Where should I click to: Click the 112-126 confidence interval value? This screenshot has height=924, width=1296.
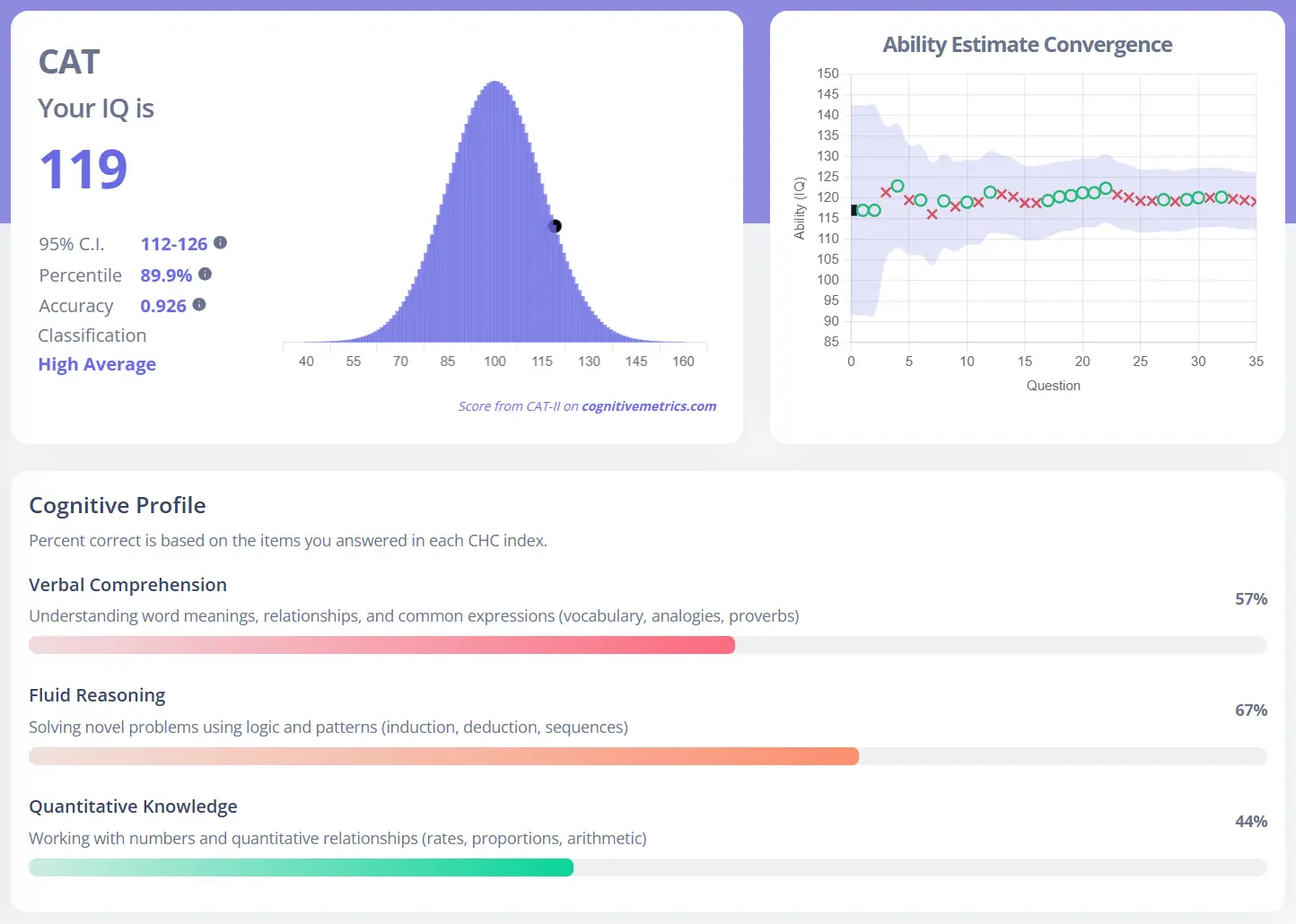173,244
